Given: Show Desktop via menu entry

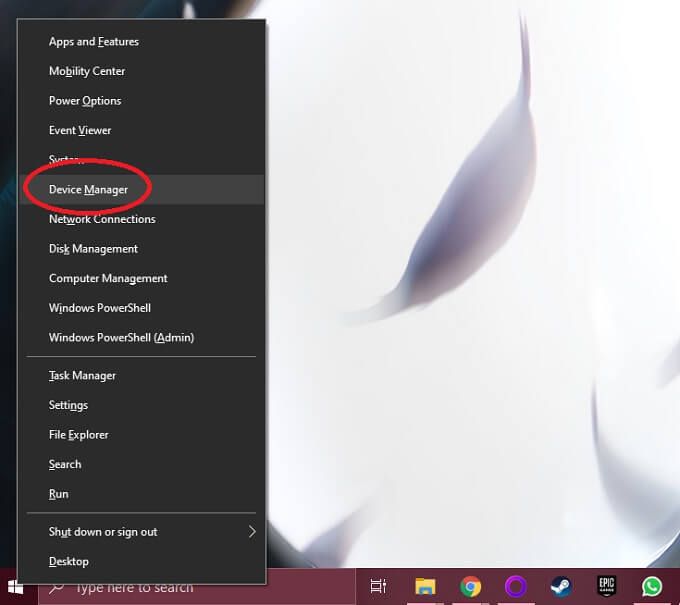Looking at the screenshot, I should coord(141,561).
